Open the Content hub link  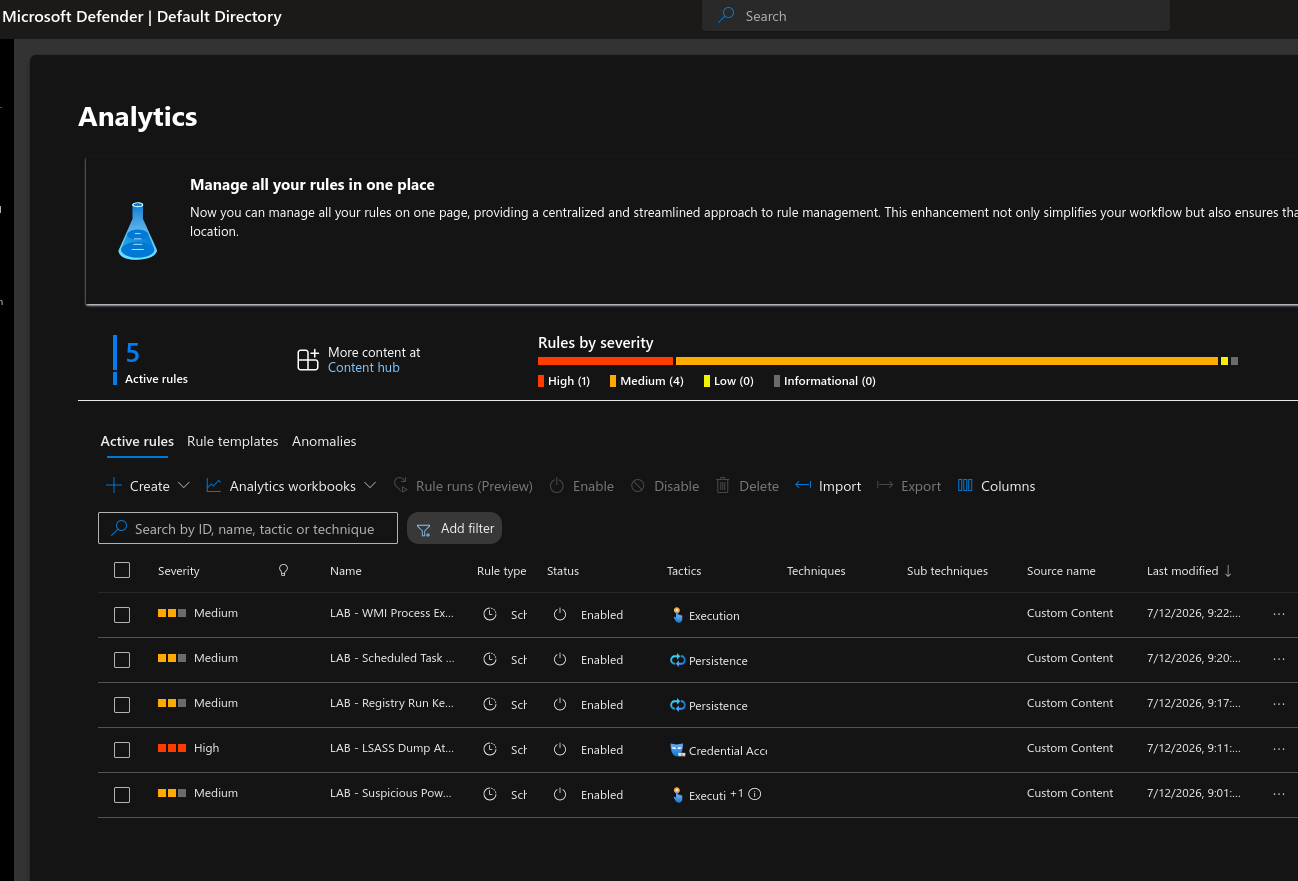tap(364, 368)
